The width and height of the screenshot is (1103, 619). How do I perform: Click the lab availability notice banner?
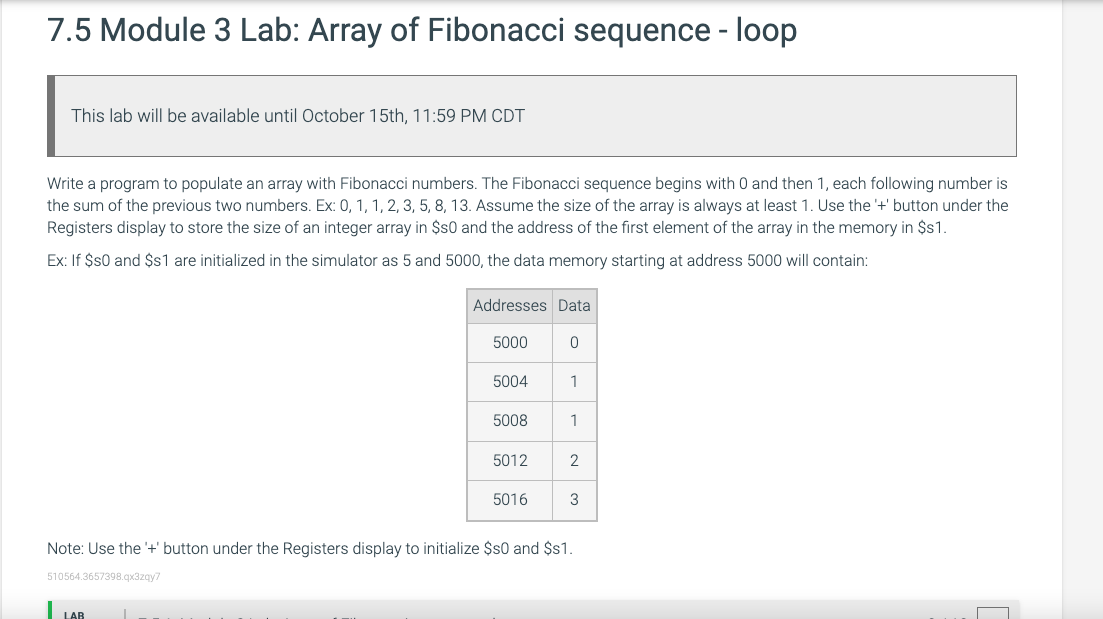tap(532, 116)
